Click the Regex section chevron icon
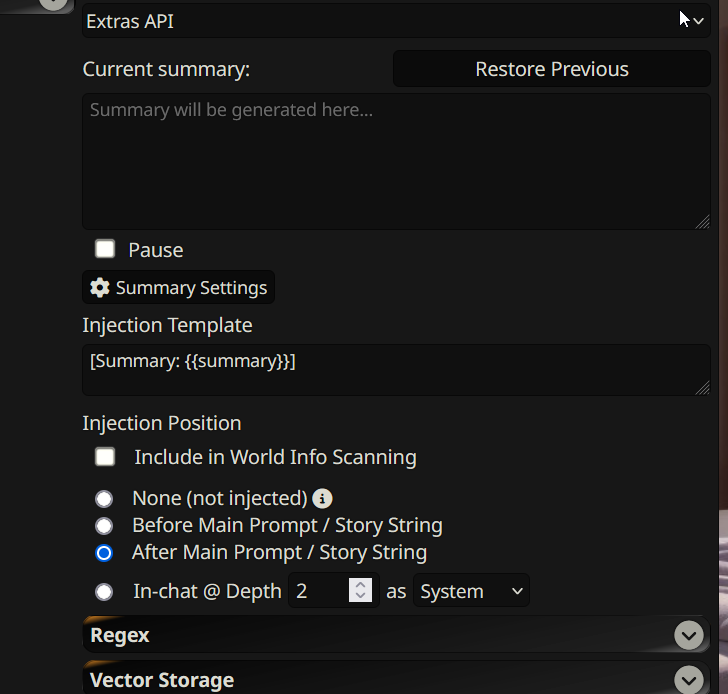Viewport: 728px width, 694px height. click(x=689, y=635)
